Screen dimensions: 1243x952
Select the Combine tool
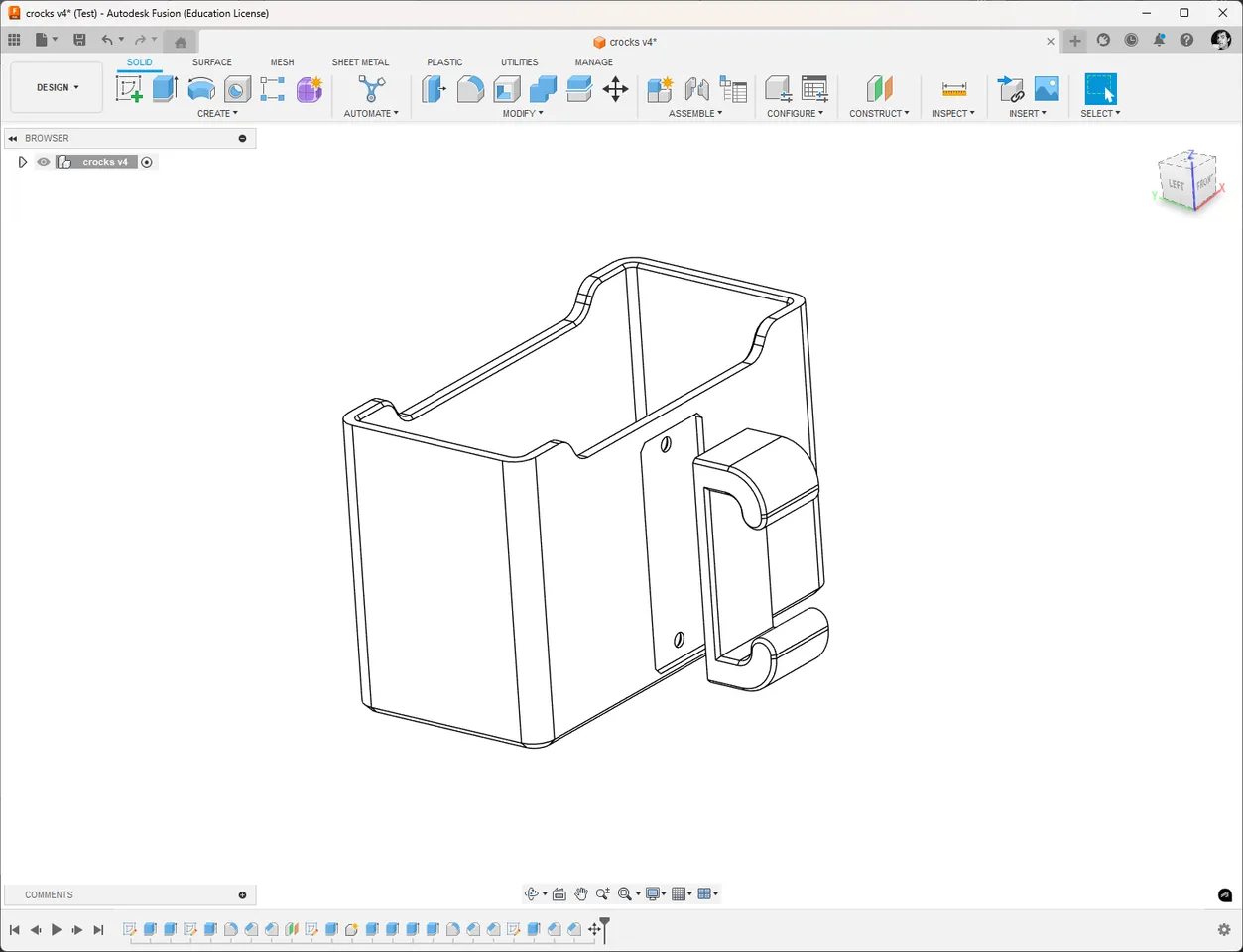[543, 89]
